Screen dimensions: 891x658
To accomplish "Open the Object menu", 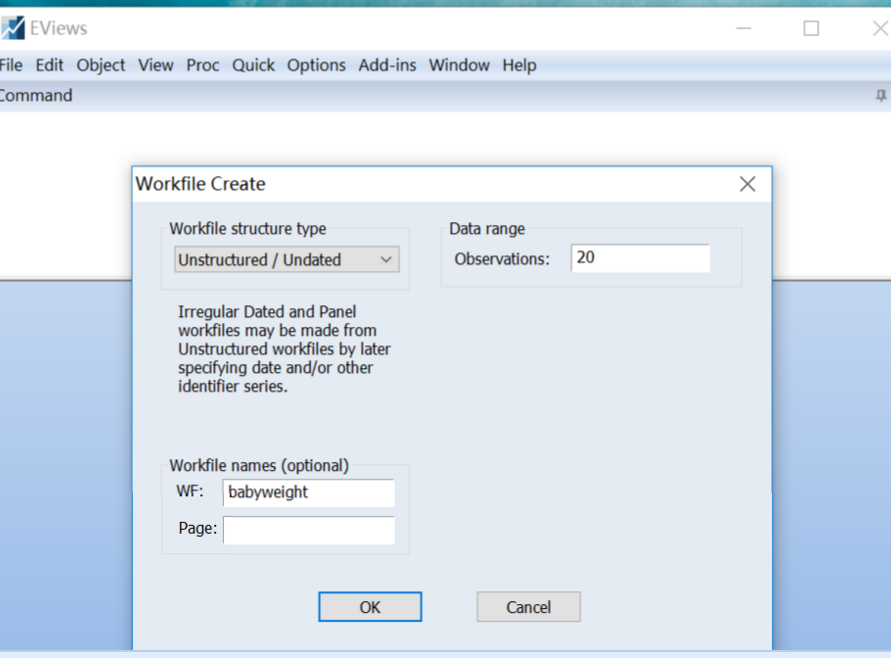I will (101, 65).
